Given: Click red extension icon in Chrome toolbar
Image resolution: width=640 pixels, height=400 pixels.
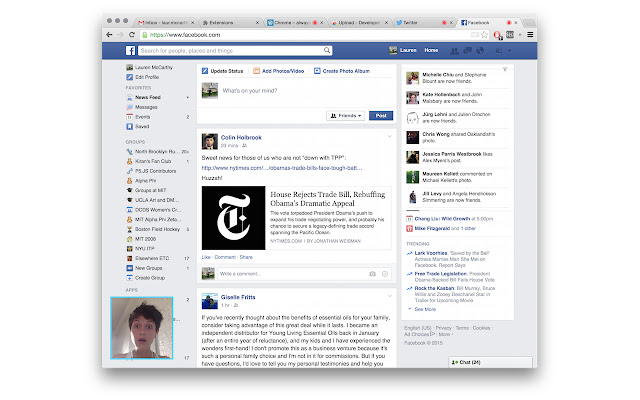Looking at the screenshot, I should click(498, 35).
